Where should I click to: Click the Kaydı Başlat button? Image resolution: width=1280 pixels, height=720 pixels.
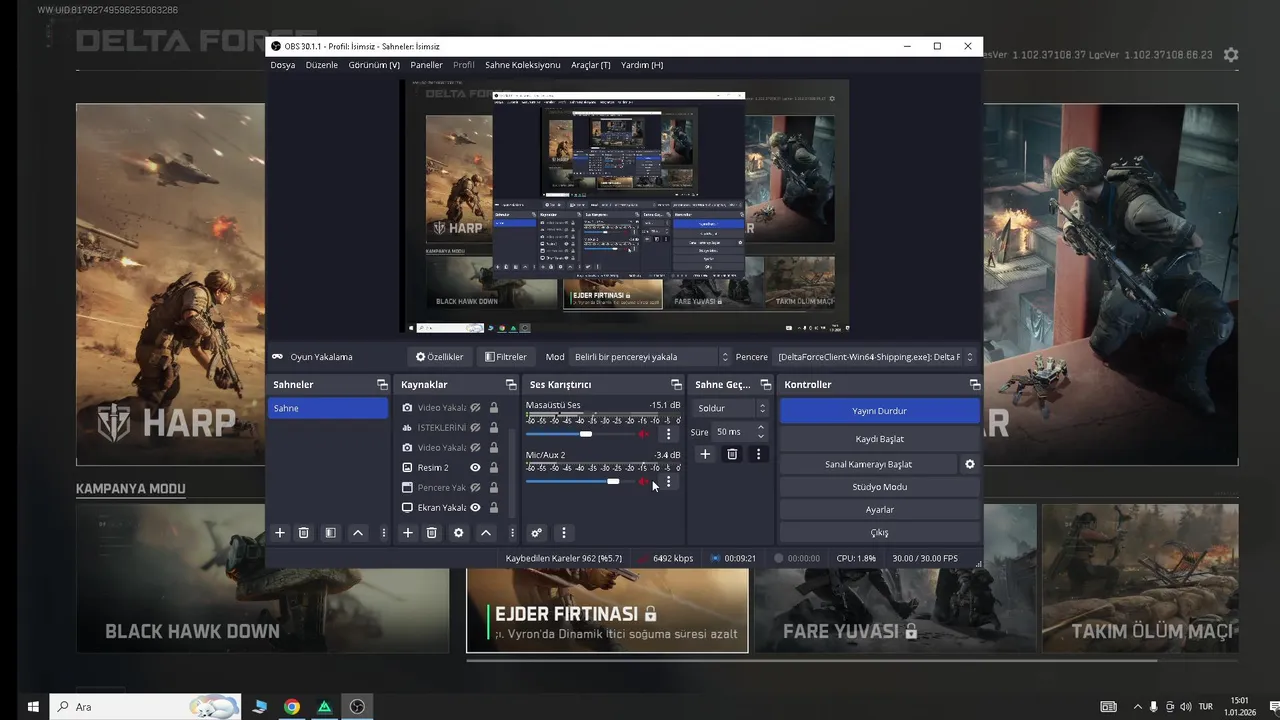[x=879, y=439]
